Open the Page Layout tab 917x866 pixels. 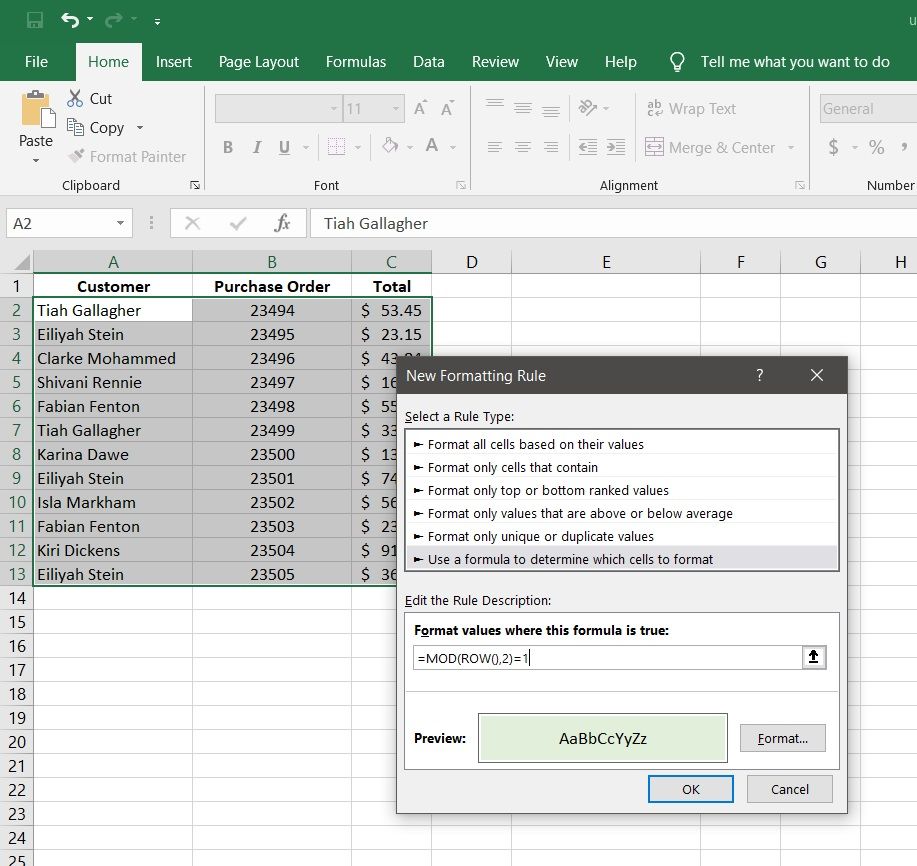[258, 62]
